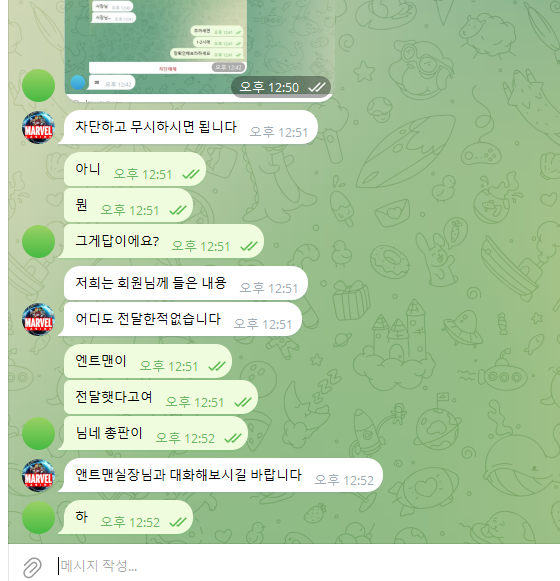The height and width of the screenshot is (581, 560).
Task: Click green avatar beside 그게답이에요? message
Action: coord(39,242)
